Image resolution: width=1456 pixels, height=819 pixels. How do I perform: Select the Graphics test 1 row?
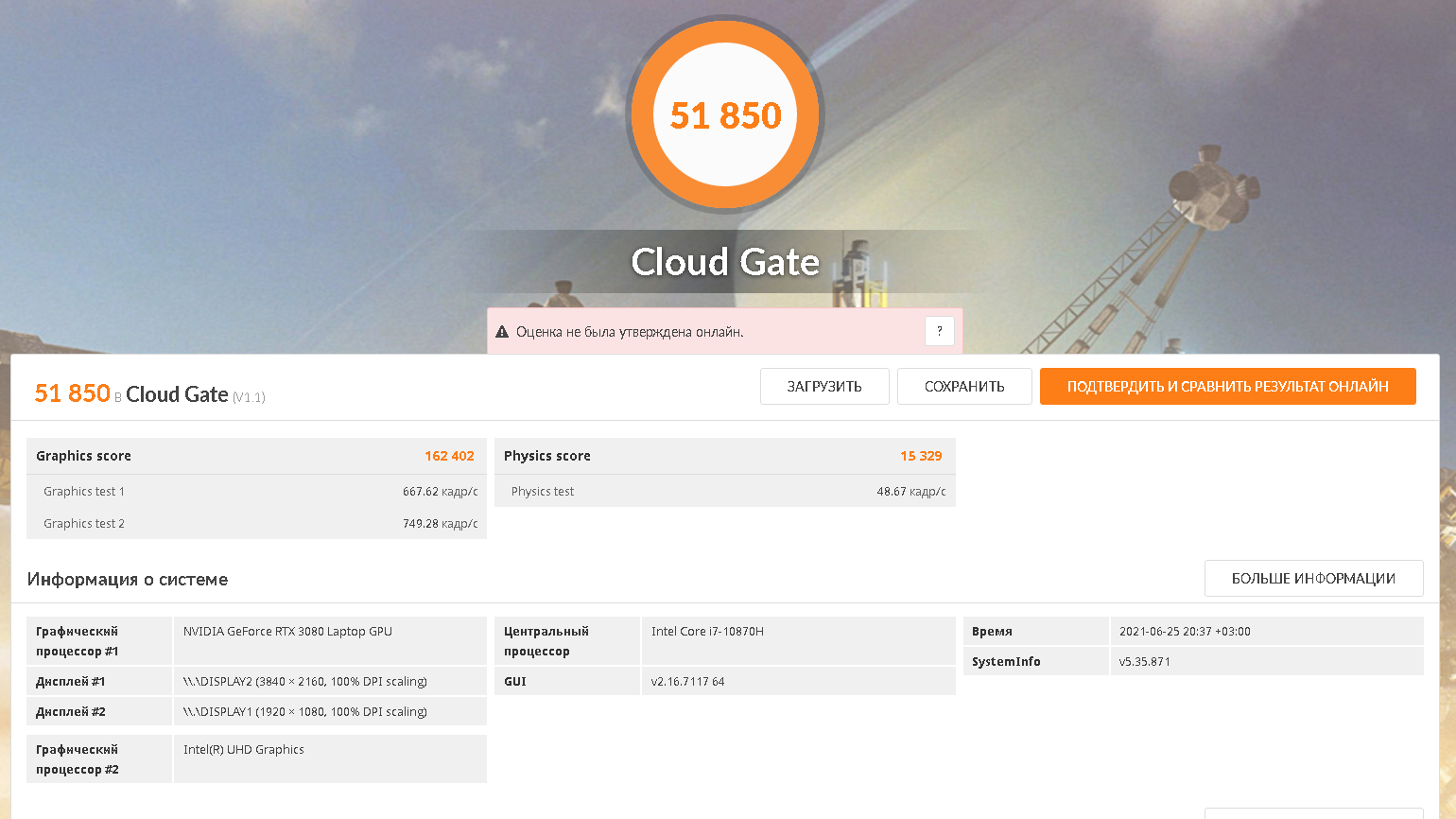coord(256,491)
